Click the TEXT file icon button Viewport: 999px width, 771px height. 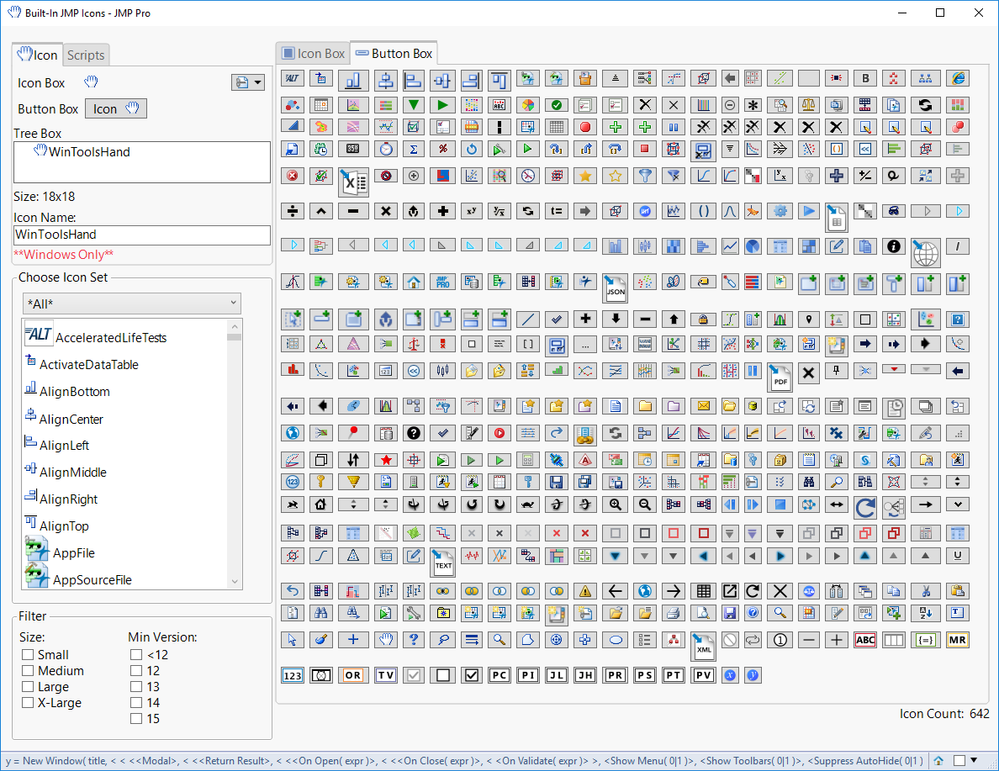442,561
